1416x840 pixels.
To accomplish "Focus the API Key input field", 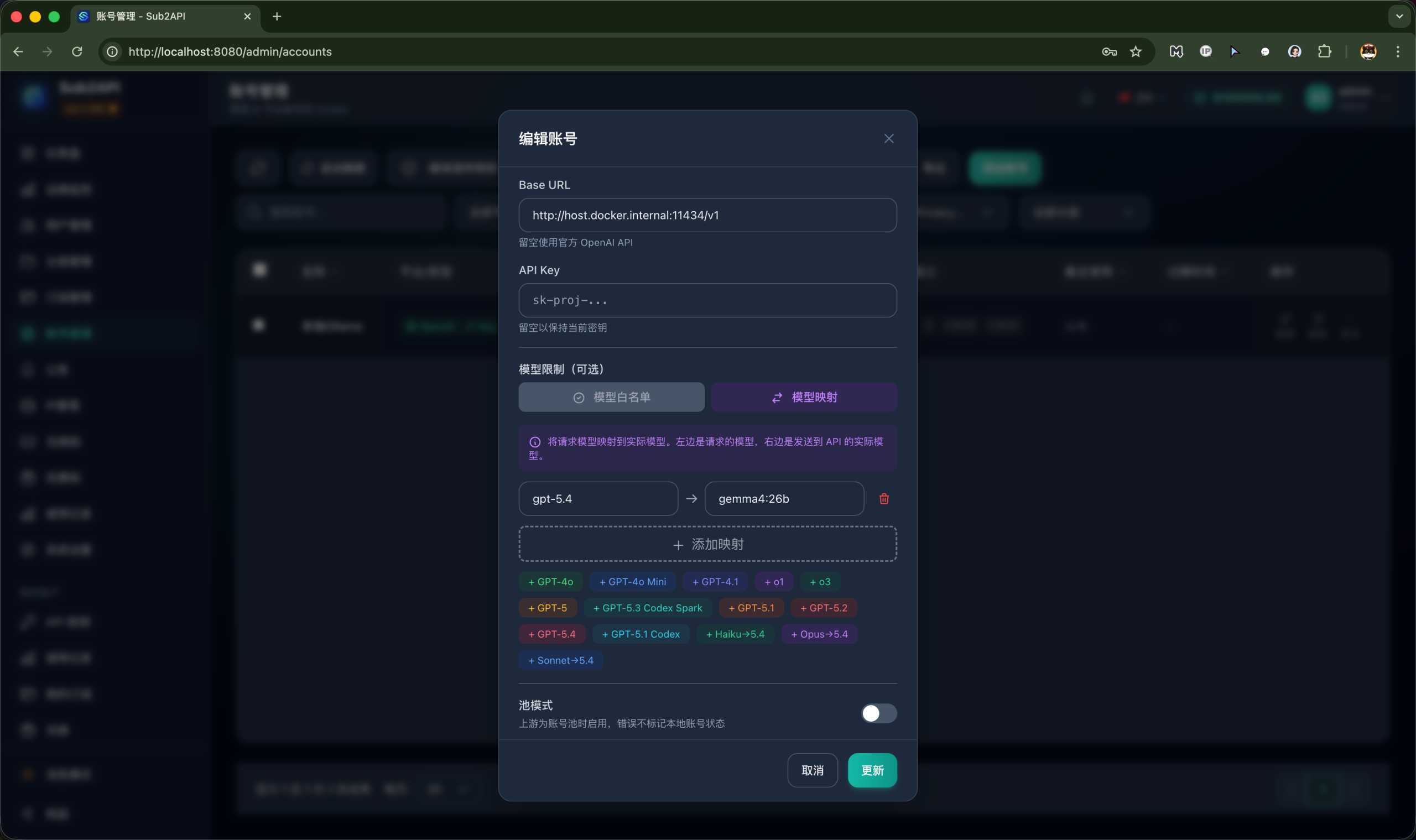I will 707,301.
